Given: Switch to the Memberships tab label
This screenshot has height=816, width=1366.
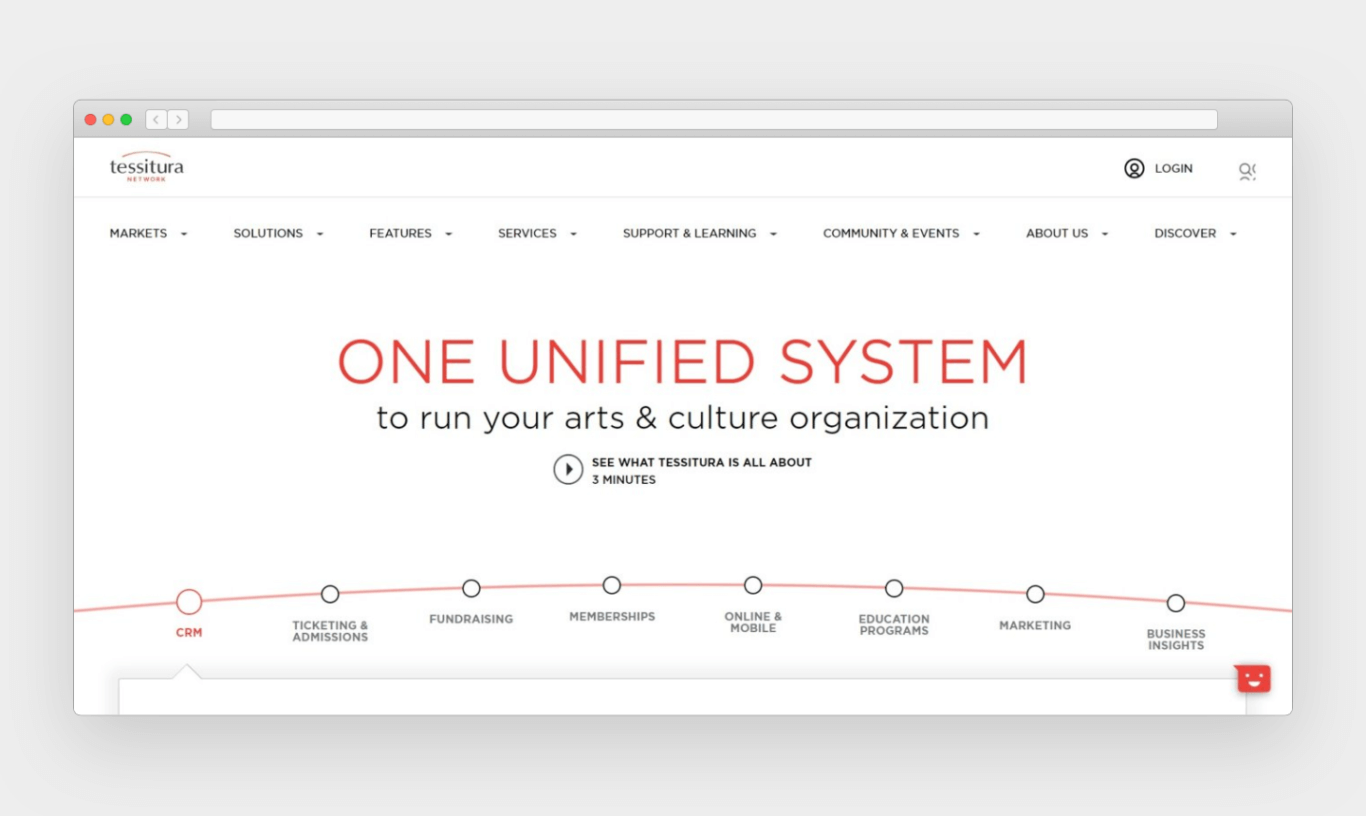Looking at the screenshot, I should pyautogui.click(x=612, y=617).
